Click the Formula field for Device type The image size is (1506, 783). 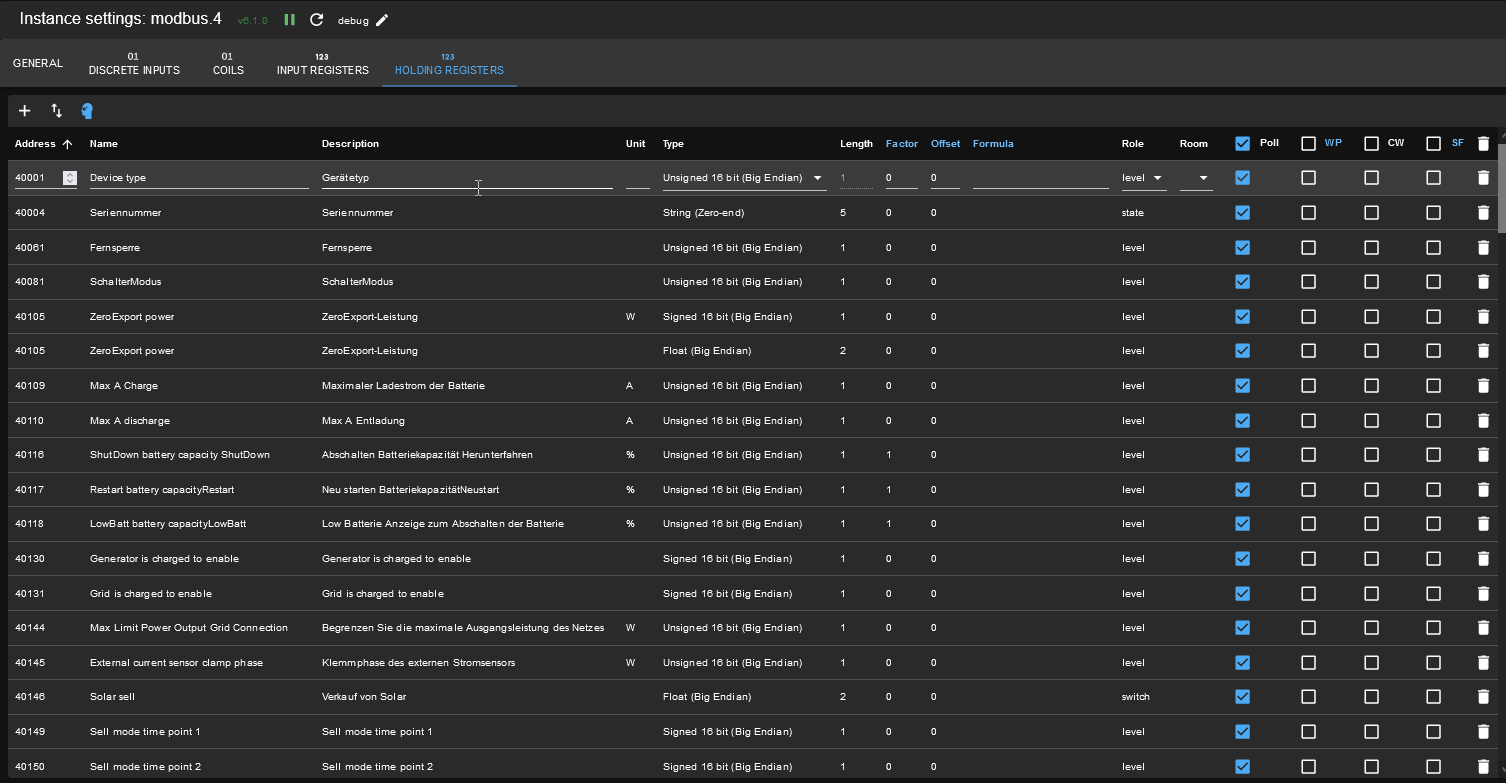tap(1041, 178)
